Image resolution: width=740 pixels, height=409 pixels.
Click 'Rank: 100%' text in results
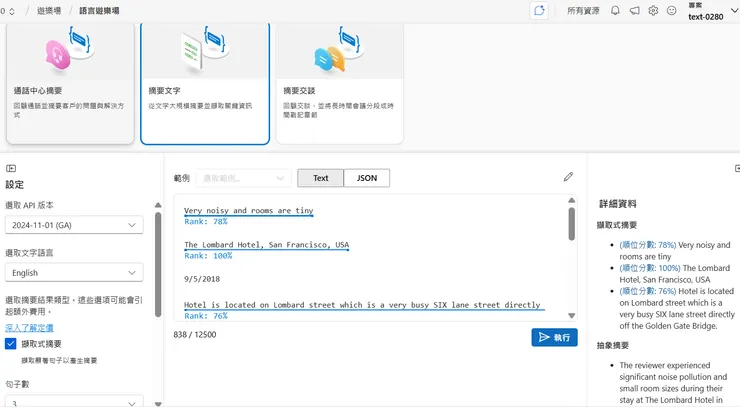[x=208, y=256]
